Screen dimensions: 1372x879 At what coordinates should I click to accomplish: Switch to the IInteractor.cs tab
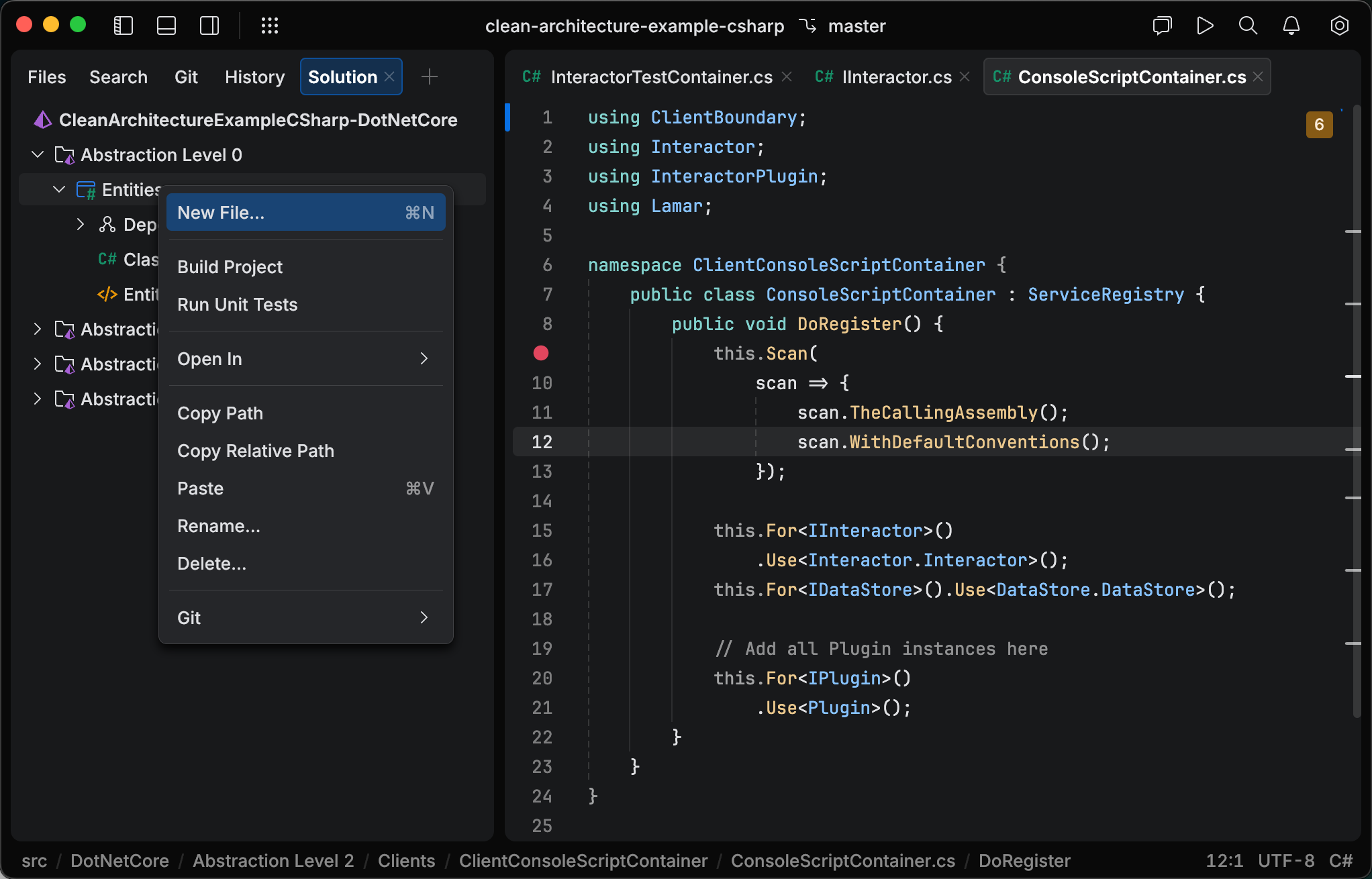[x=896, y=76]
